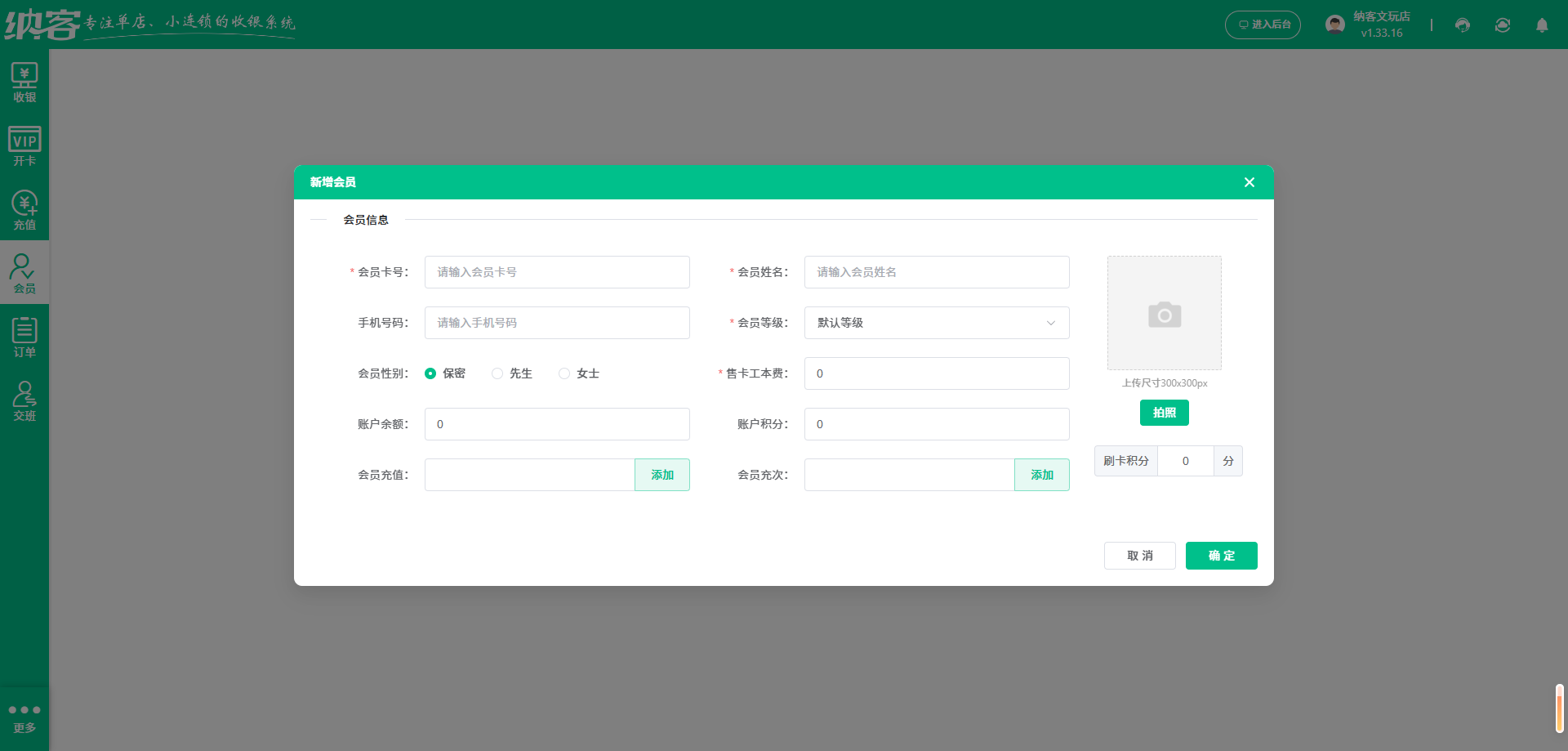The width and height of the screenshot is (1568, 751).
Task: Confirm new member with 确定 button
Action: (x=1221, y=556)
